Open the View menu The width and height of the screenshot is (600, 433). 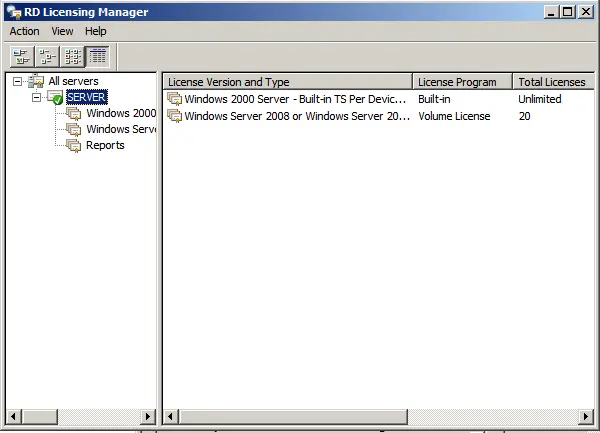coord(62,32)
